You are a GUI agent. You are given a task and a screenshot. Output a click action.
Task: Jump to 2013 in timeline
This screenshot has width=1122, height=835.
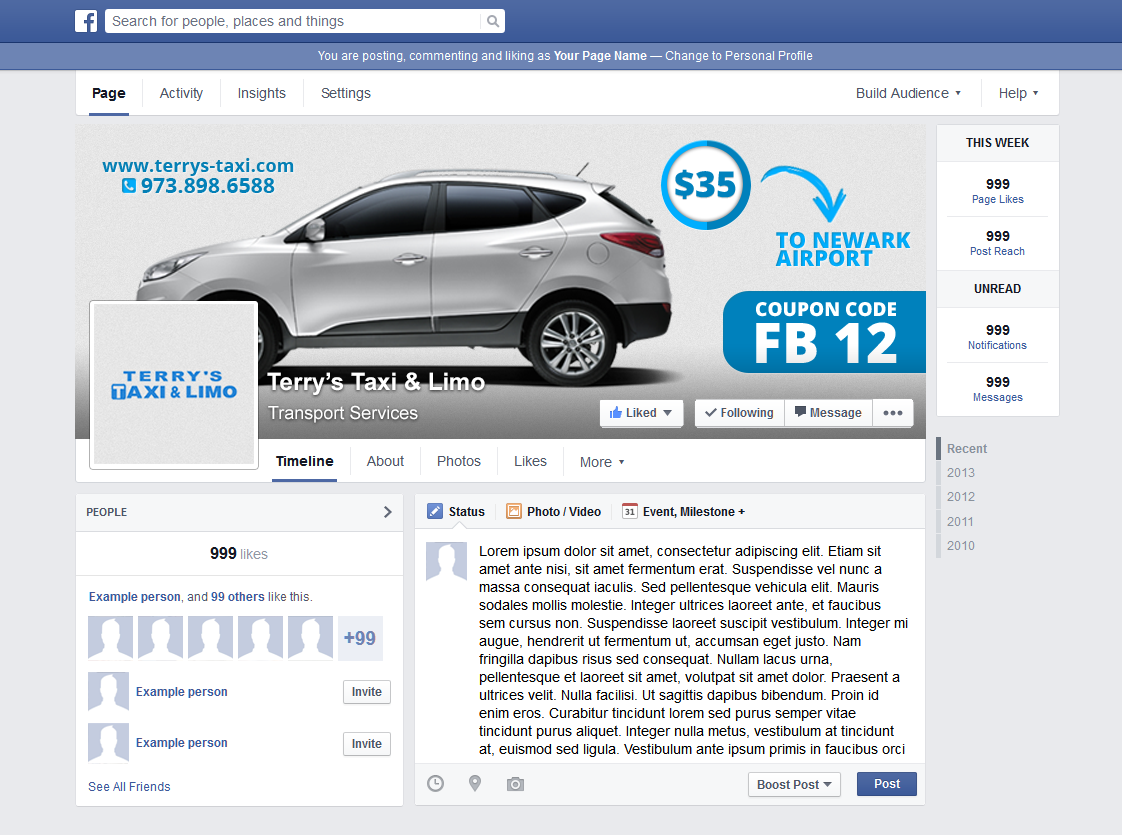tap(960, 473)
